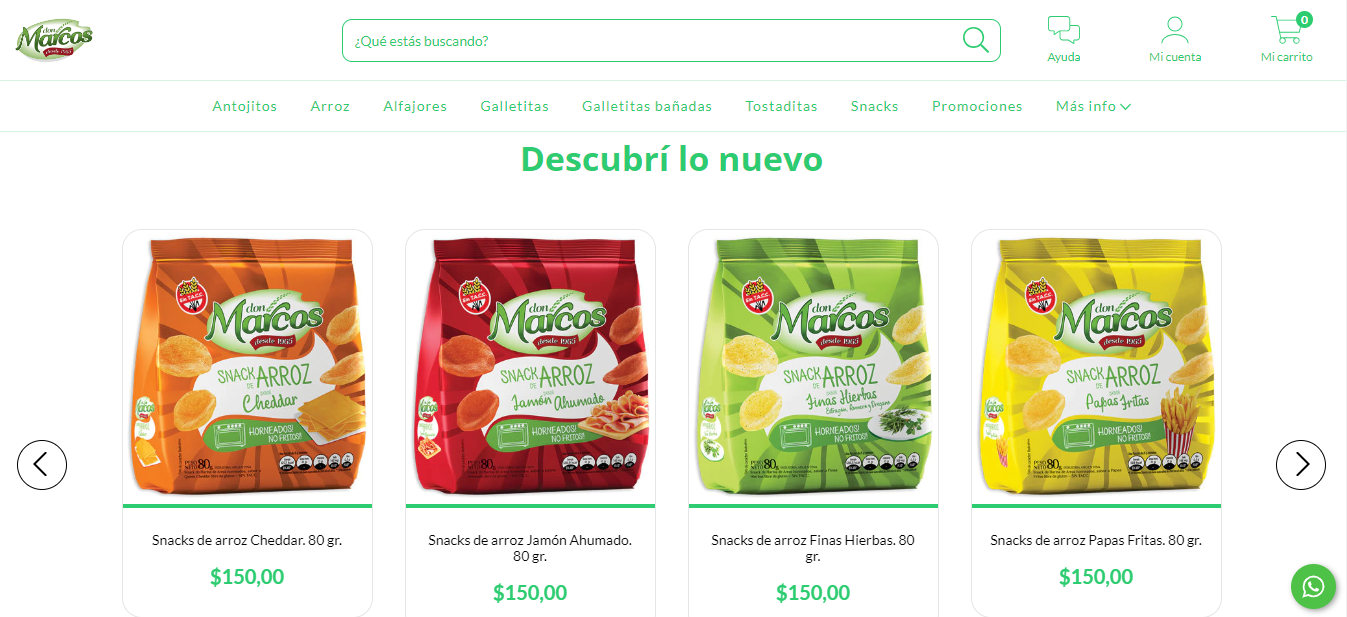The image size is (1347, 617).
Task: Select the Antojitos menu item
Action: point(245,106)
